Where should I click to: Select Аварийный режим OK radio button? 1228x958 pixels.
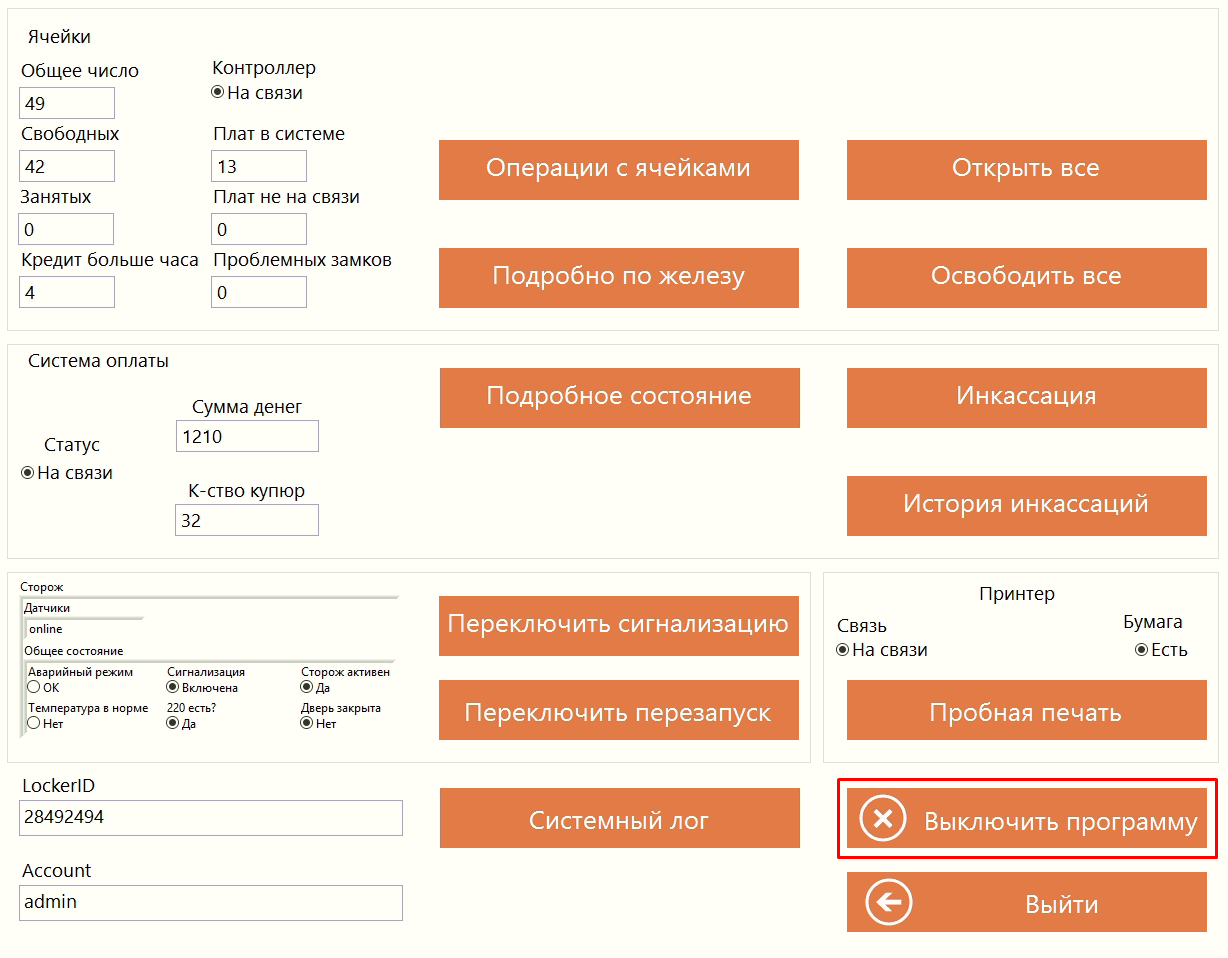(x=34, y=687)
